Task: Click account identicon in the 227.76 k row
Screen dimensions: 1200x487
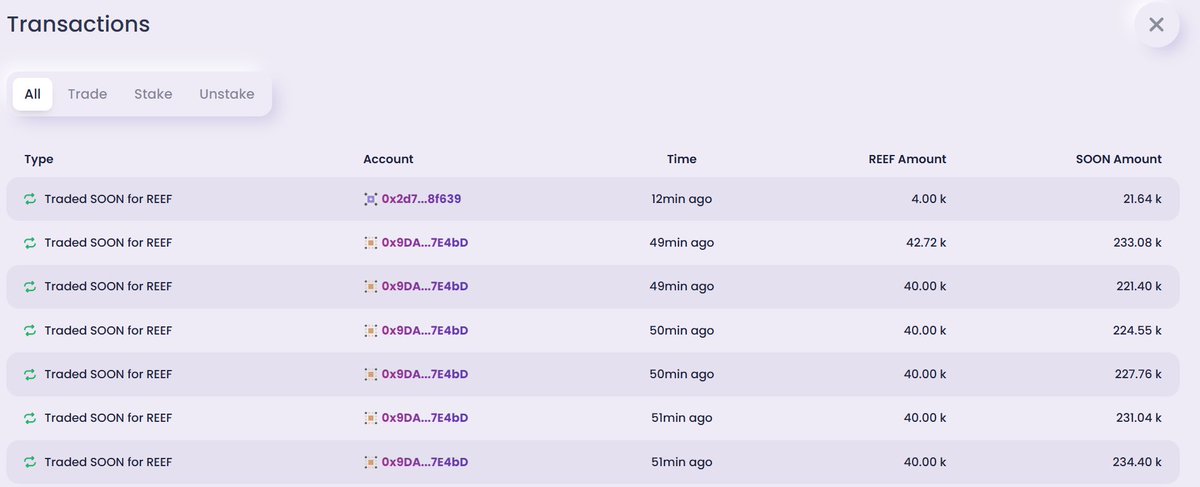Action: click(x=370, y=374)
